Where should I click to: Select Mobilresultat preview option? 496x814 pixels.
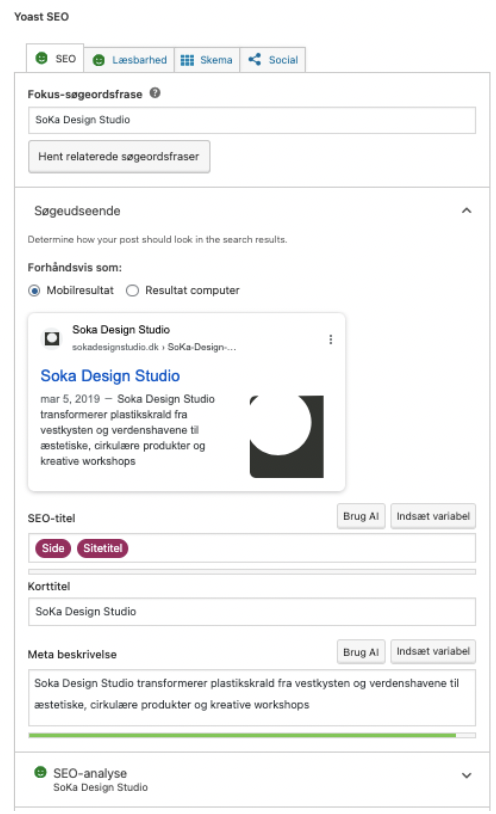(34, 290)
